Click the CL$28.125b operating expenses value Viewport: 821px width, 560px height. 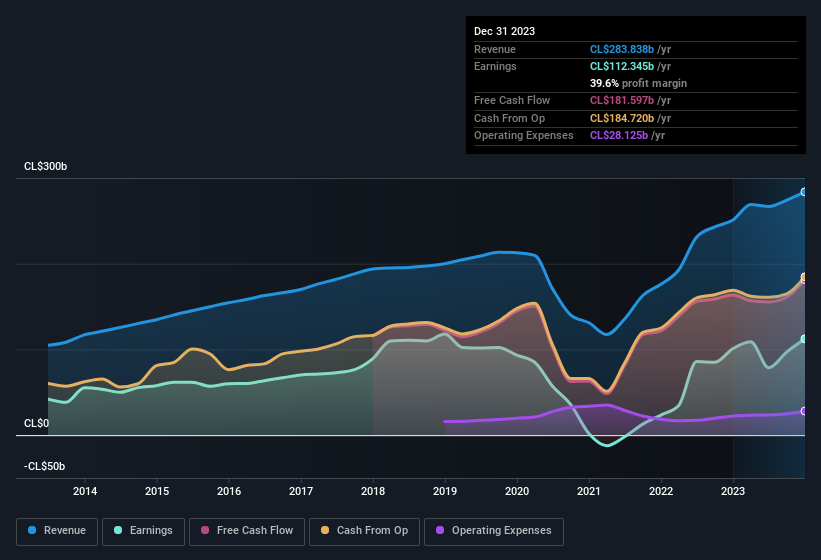pyautogui.click(x=619, y=136)
